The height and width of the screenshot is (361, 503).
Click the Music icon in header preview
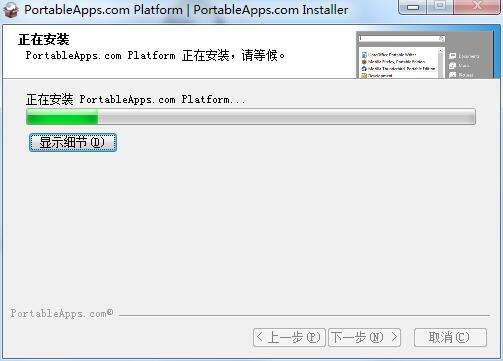[452, 66]
